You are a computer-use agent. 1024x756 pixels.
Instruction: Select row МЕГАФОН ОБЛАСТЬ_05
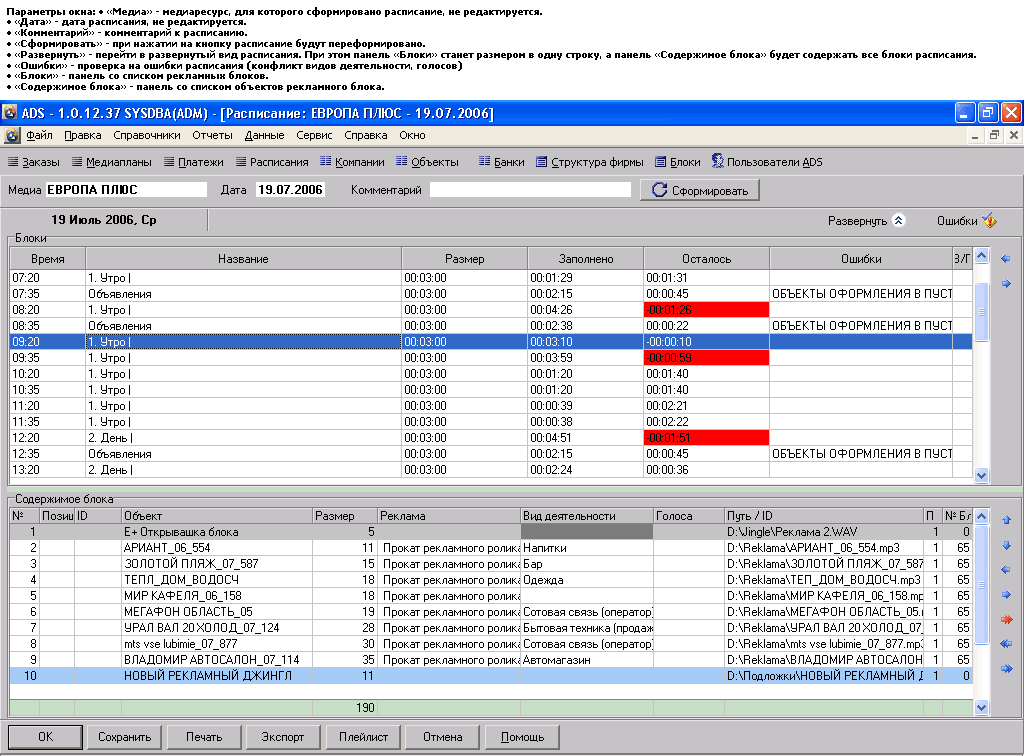click(491, 612)
